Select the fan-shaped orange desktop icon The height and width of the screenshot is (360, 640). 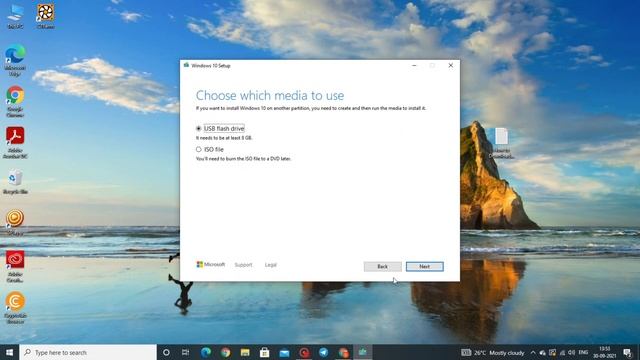point(45,16)
